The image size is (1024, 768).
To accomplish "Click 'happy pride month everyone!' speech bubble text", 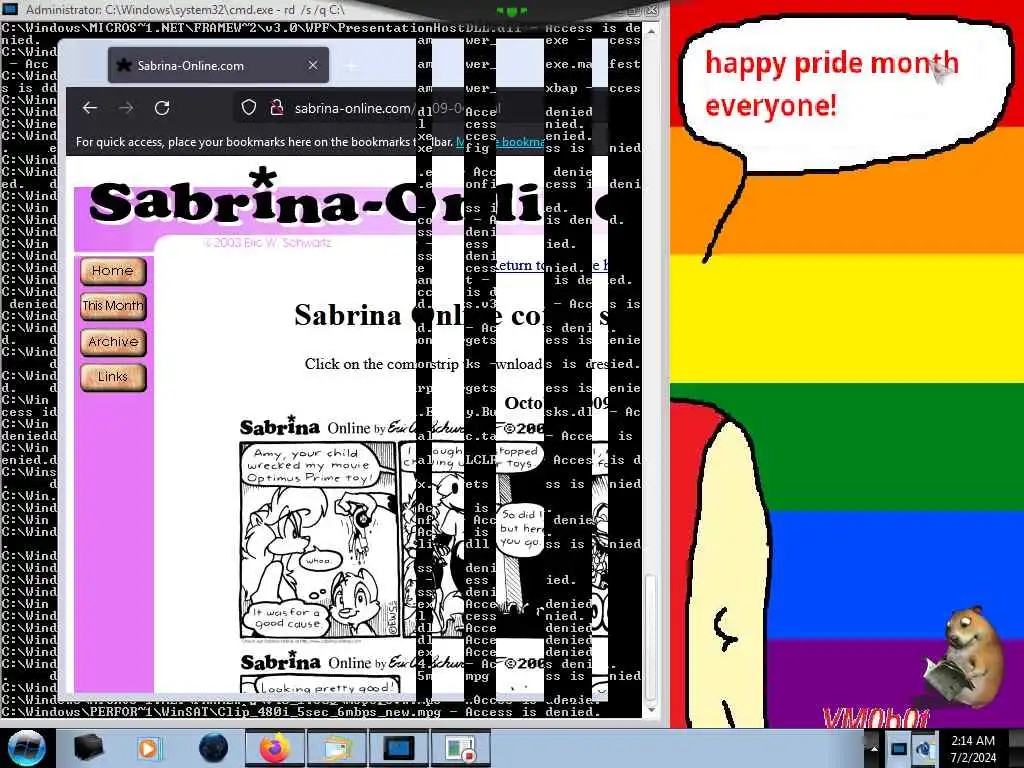I will [831, 84].
